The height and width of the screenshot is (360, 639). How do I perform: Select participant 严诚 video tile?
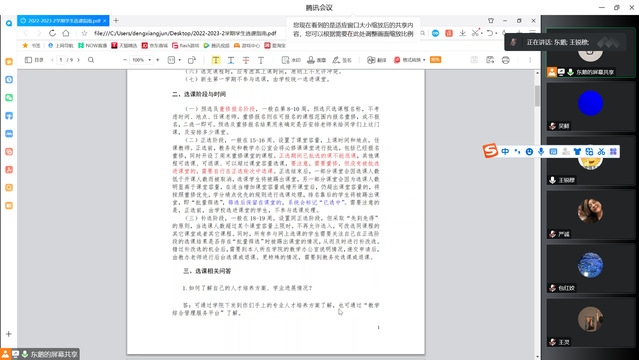pos(591,215)
